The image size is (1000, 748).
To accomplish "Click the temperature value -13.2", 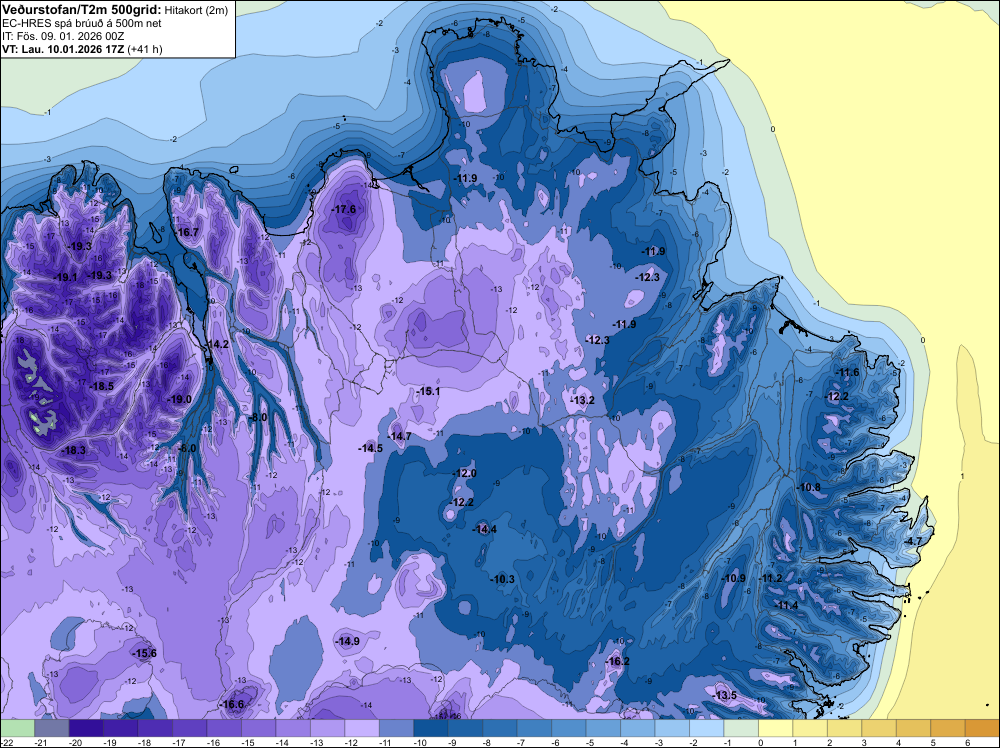I will (582, 400).
